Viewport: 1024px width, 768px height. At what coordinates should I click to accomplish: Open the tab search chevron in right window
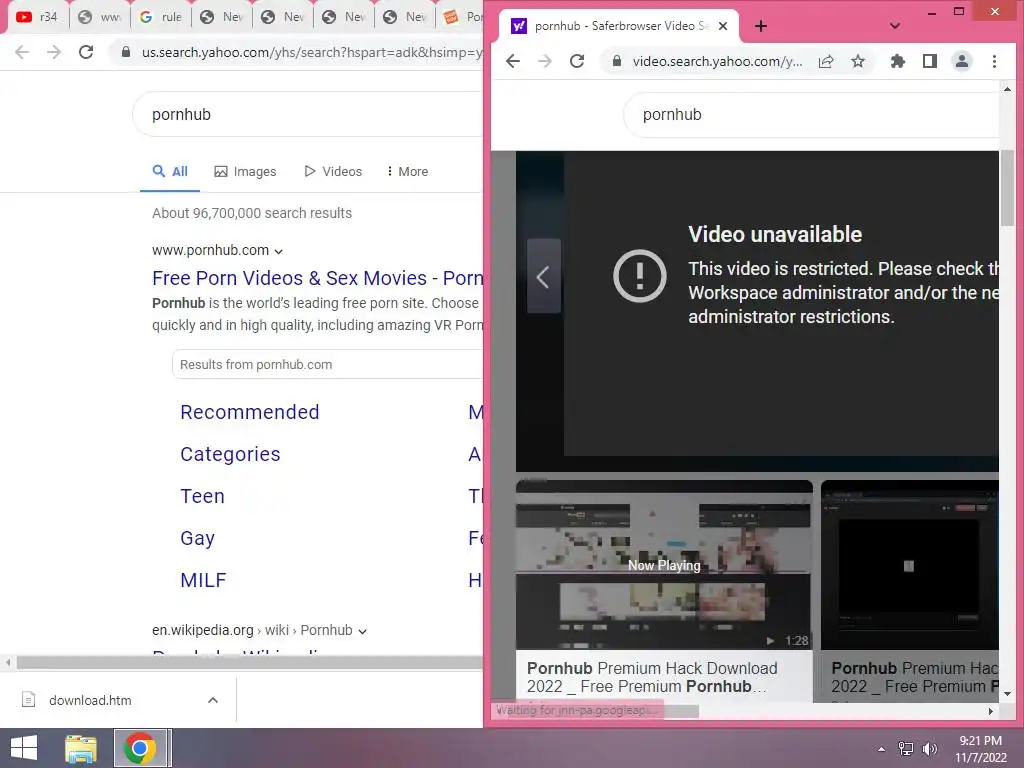click(x=895, y=26)
